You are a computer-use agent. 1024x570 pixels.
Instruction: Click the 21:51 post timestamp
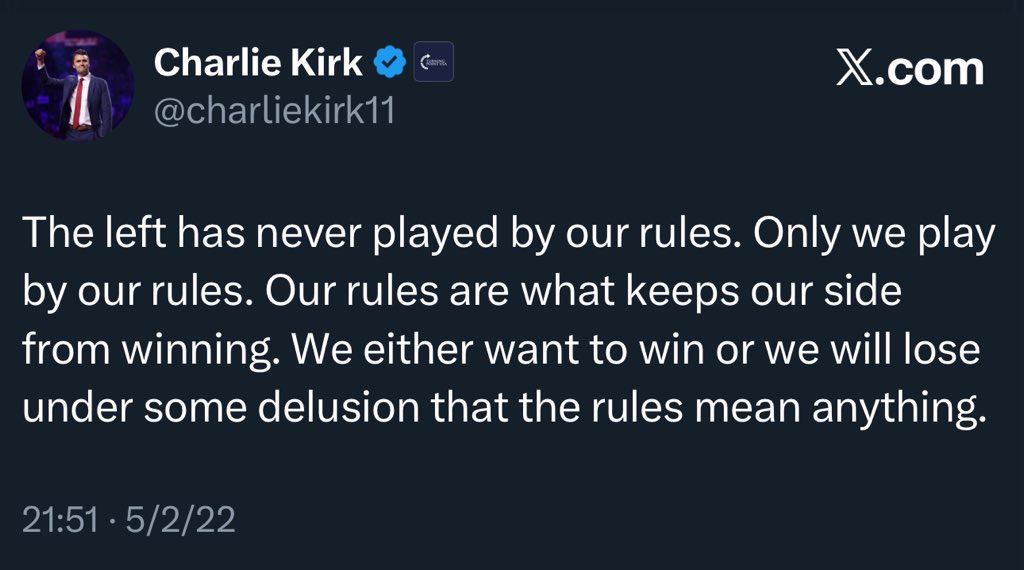(60, 520)
